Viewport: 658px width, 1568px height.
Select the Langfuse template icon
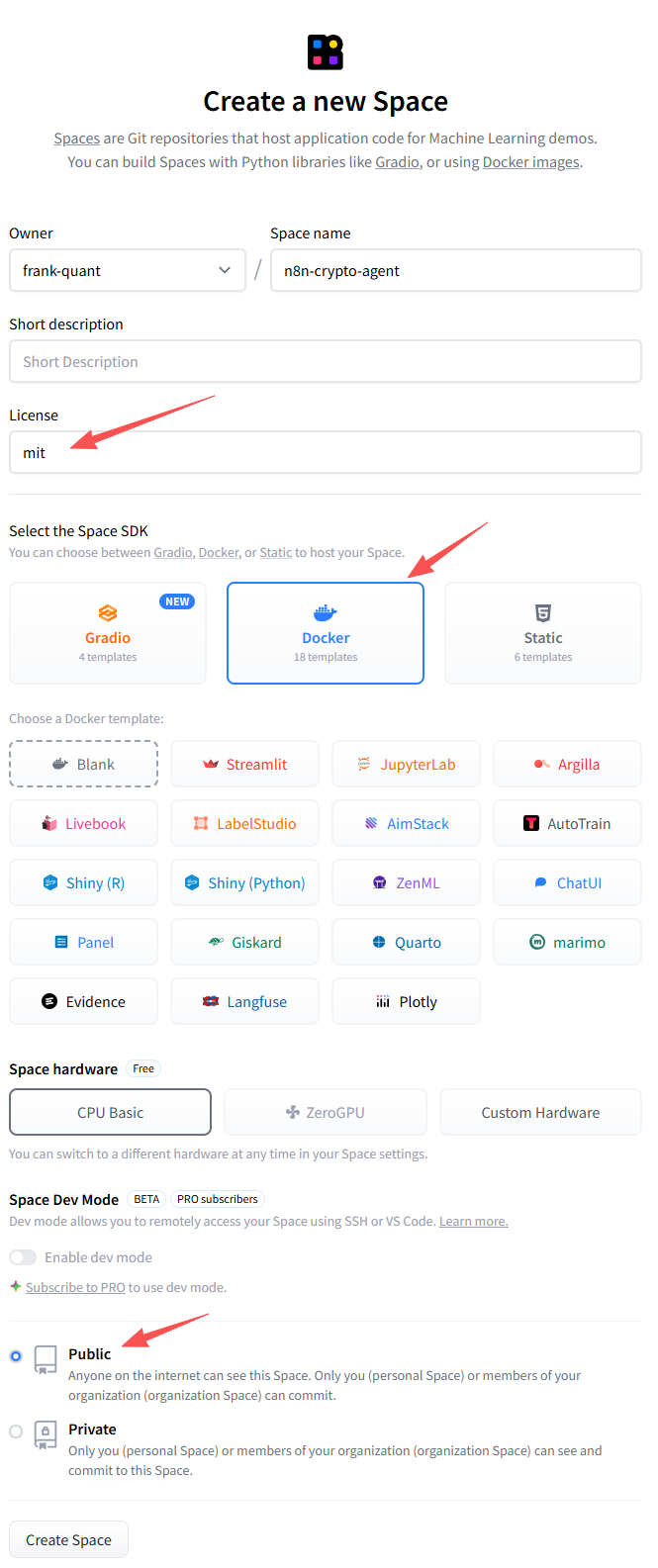211,1002
